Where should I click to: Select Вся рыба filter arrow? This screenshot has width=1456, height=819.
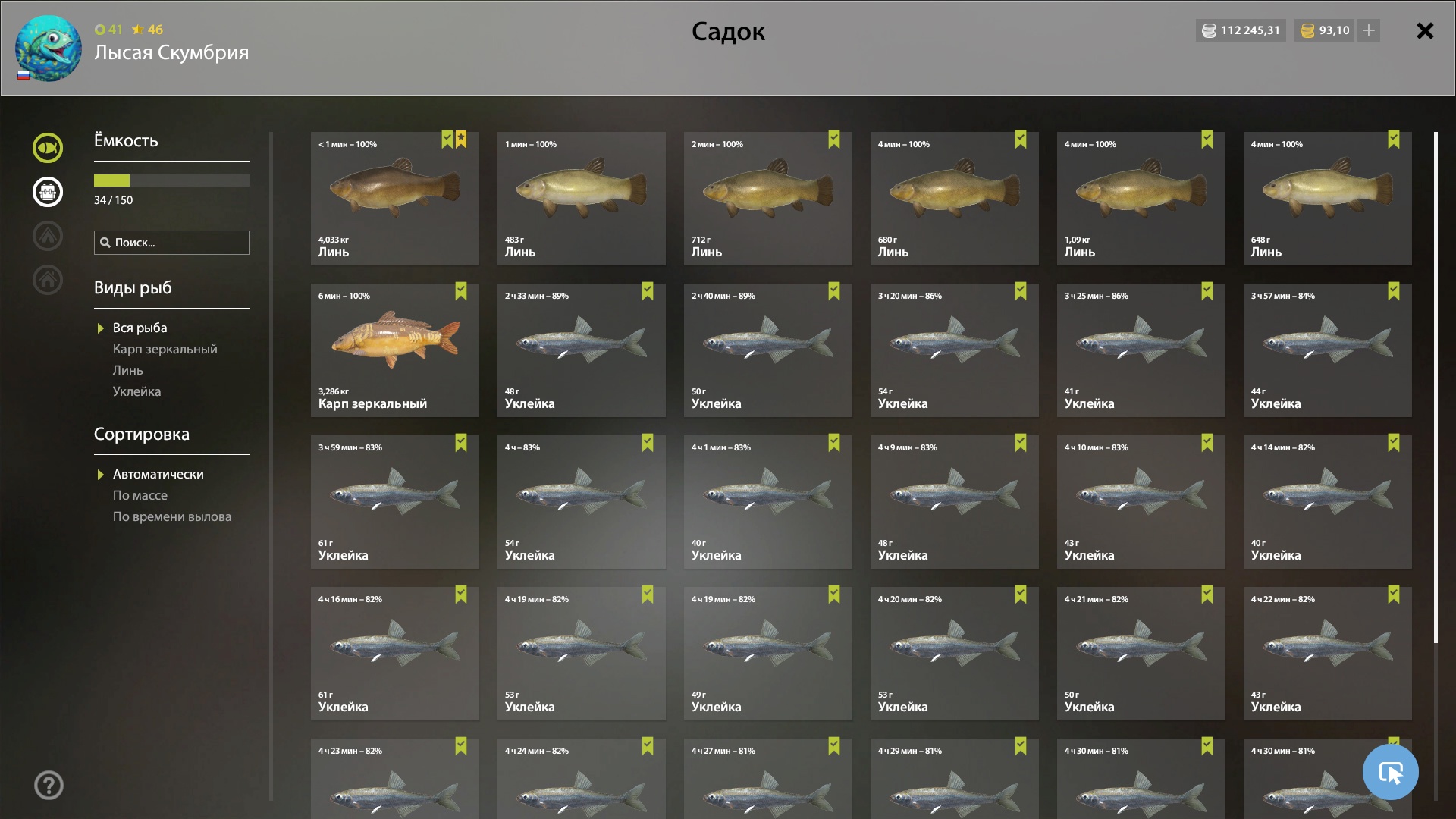tap(100, 328)
